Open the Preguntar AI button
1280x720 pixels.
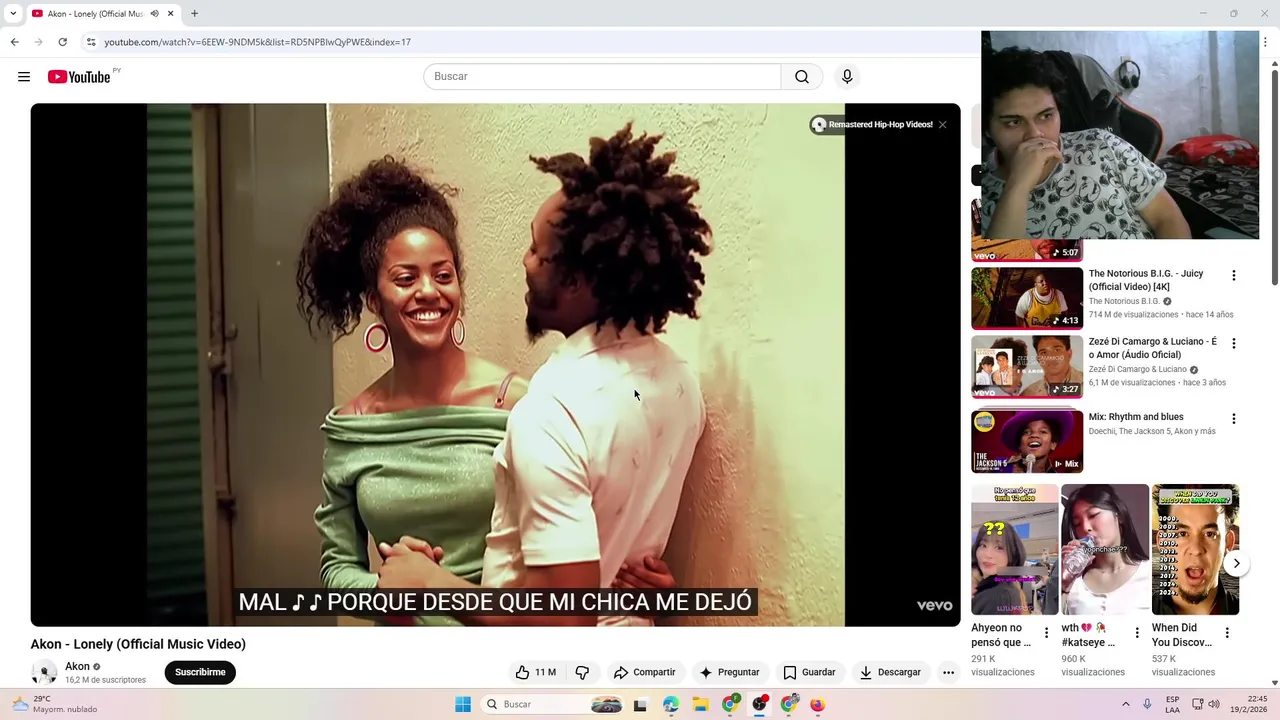[x=729, y=673]
